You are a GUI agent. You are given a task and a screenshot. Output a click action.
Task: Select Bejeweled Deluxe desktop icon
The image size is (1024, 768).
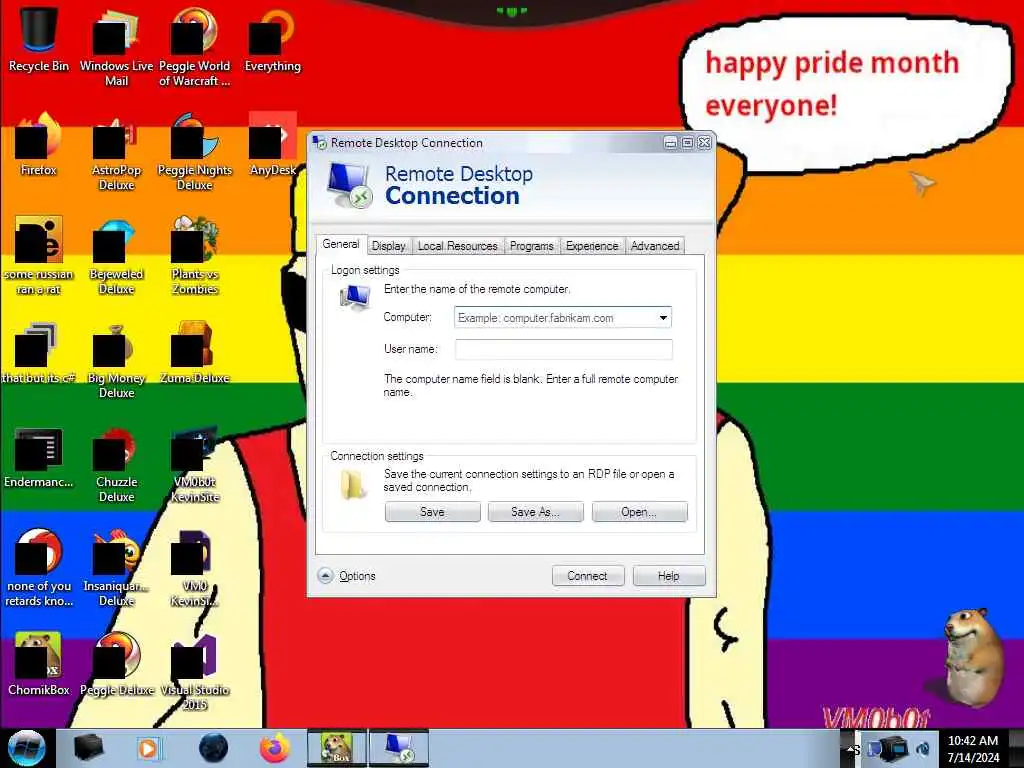116,255
